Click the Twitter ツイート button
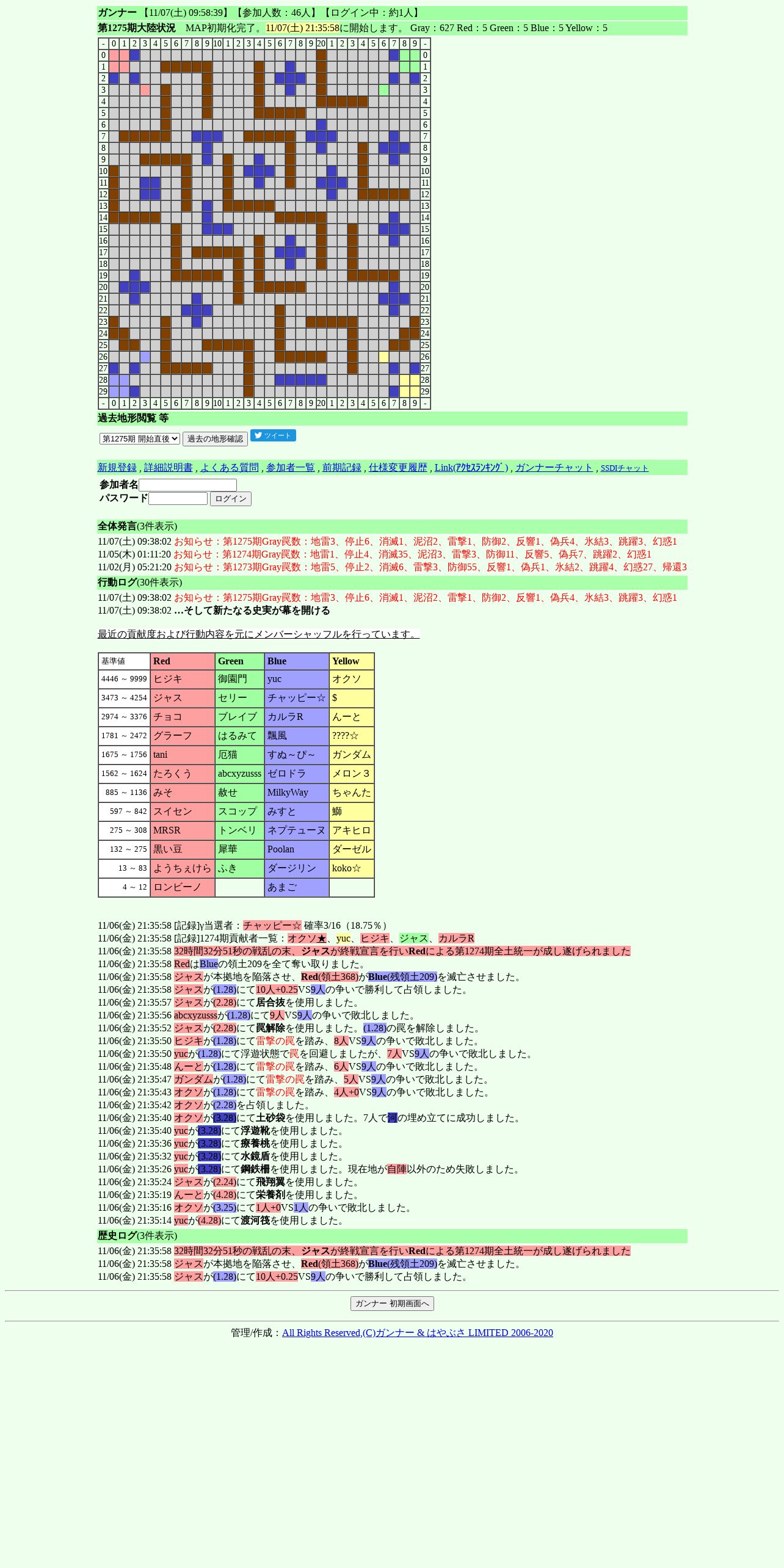Screen dimensions: 784x1568 [x=273, y=435]
